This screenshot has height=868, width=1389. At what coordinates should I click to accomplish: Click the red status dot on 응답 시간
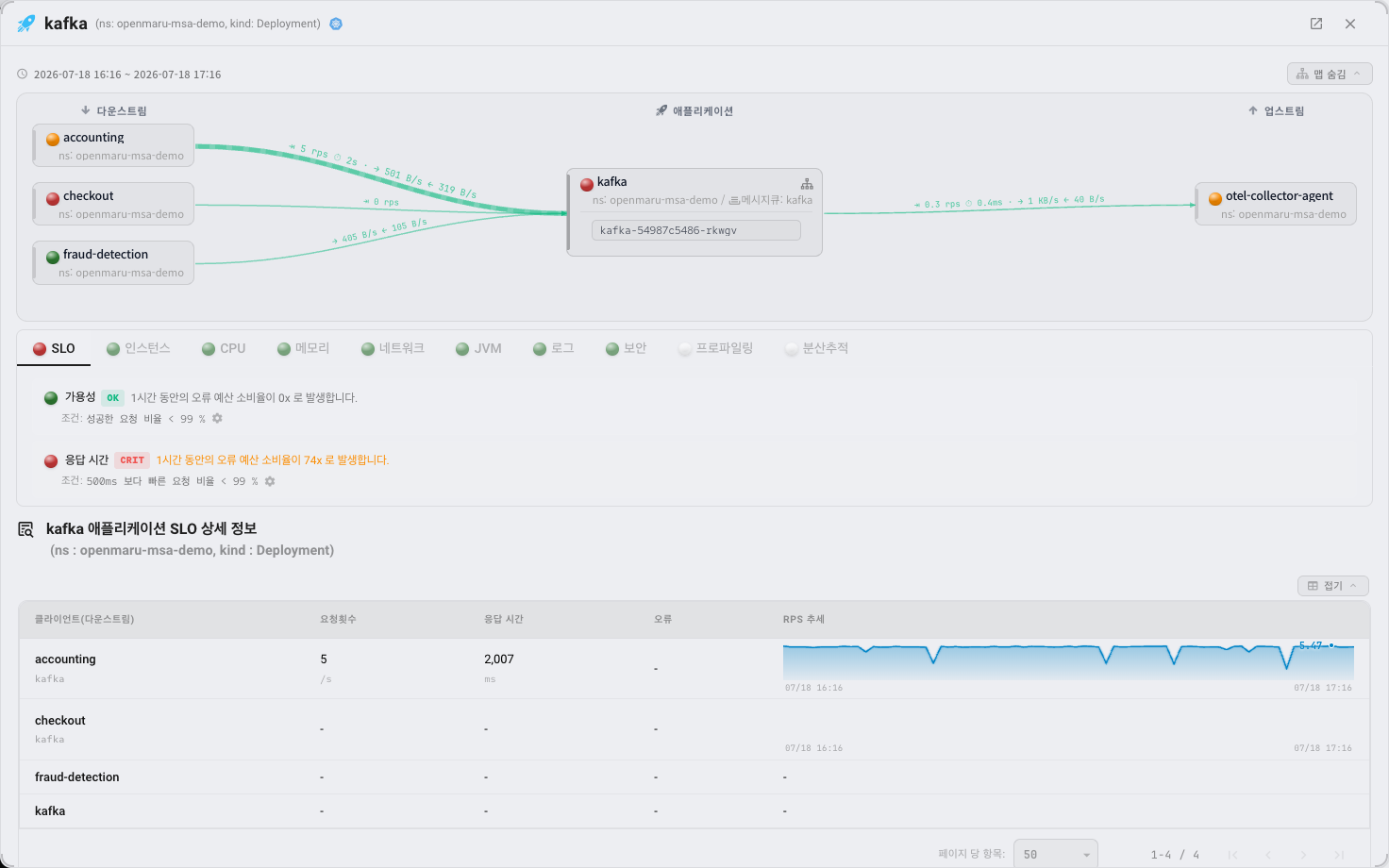click(x=51, y=461)
